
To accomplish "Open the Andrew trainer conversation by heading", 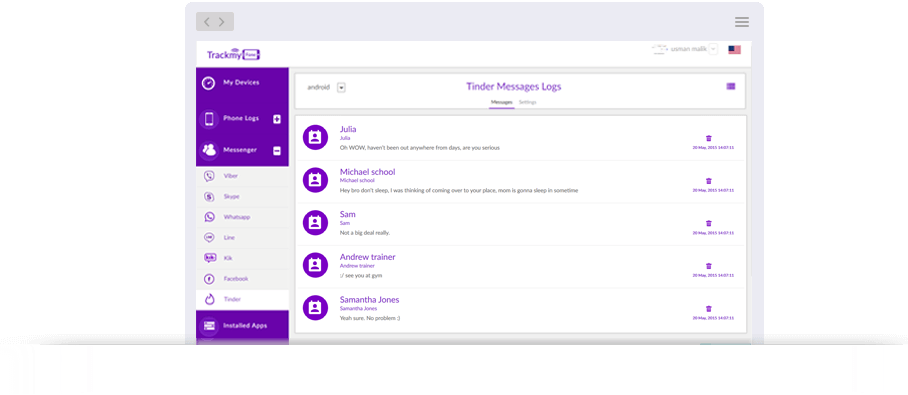I will click(368, 257).
